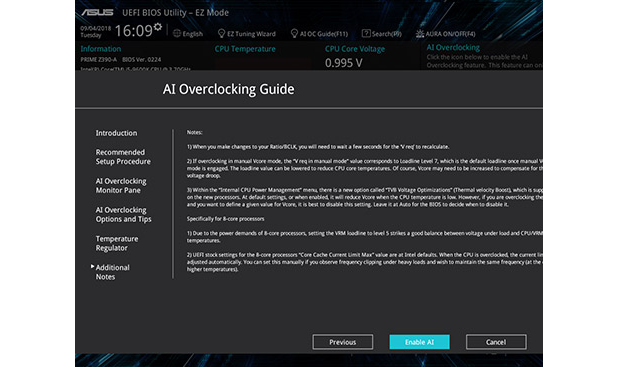Open Search (F9)
Image resolution: width=618 pixels, height=367 pixels.
[382, 34]
